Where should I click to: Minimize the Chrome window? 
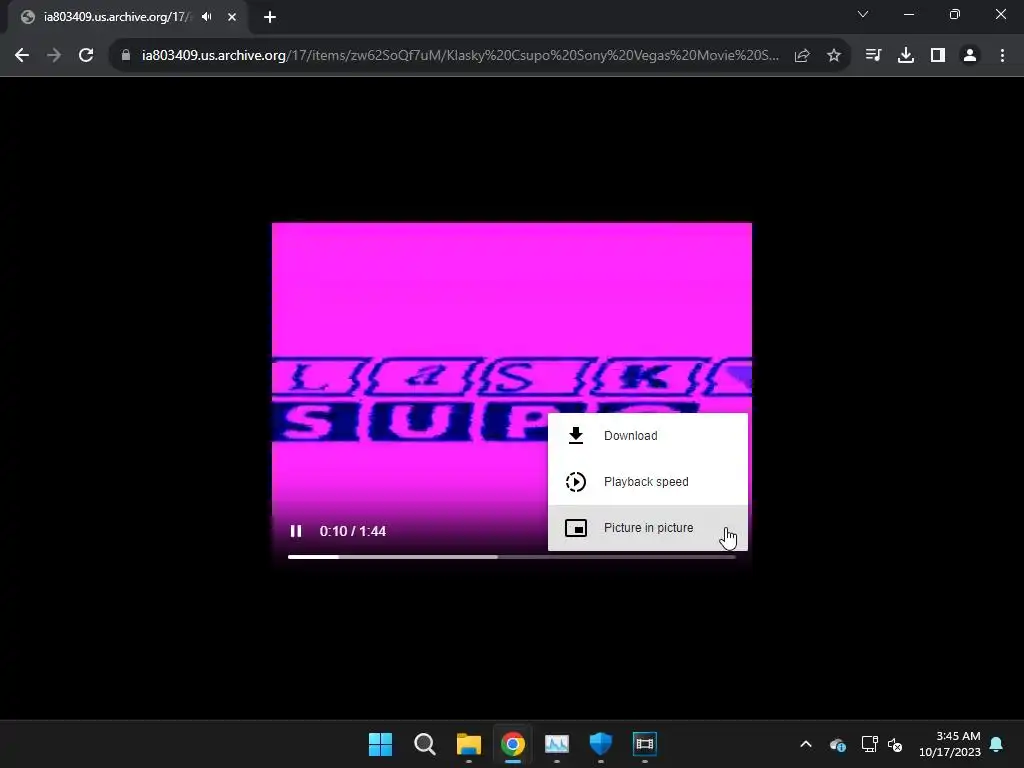[x=908, y=14]
